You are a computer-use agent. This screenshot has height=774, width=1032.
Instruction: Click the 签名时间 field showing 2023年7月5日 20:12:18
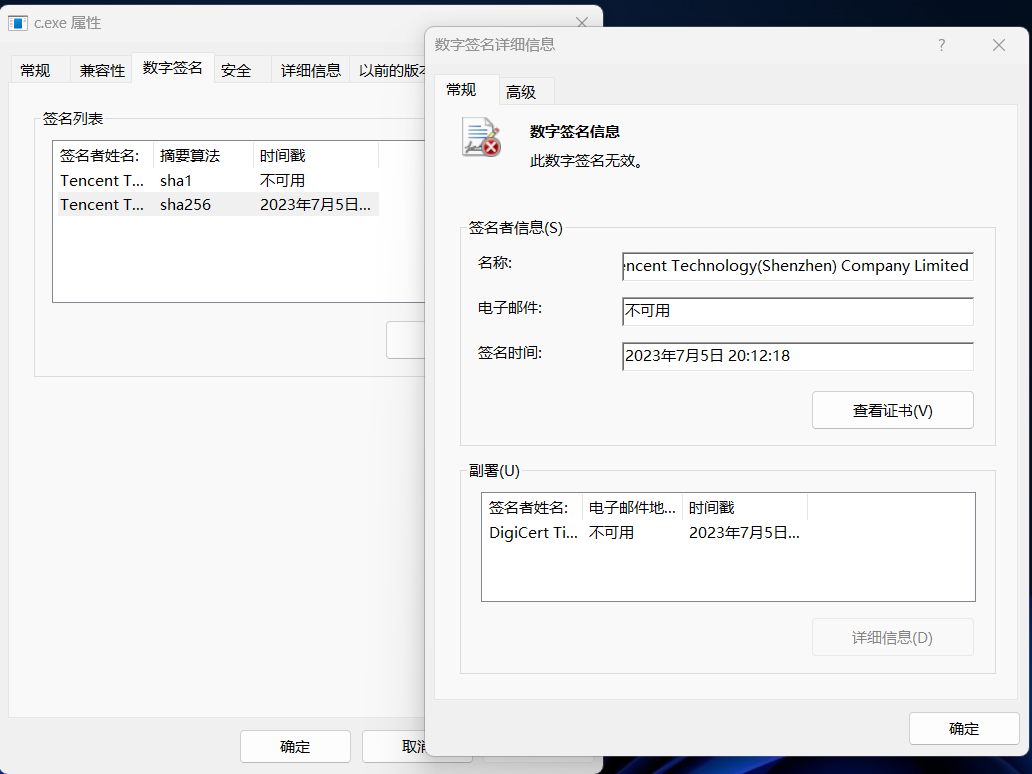pos(798,356)
